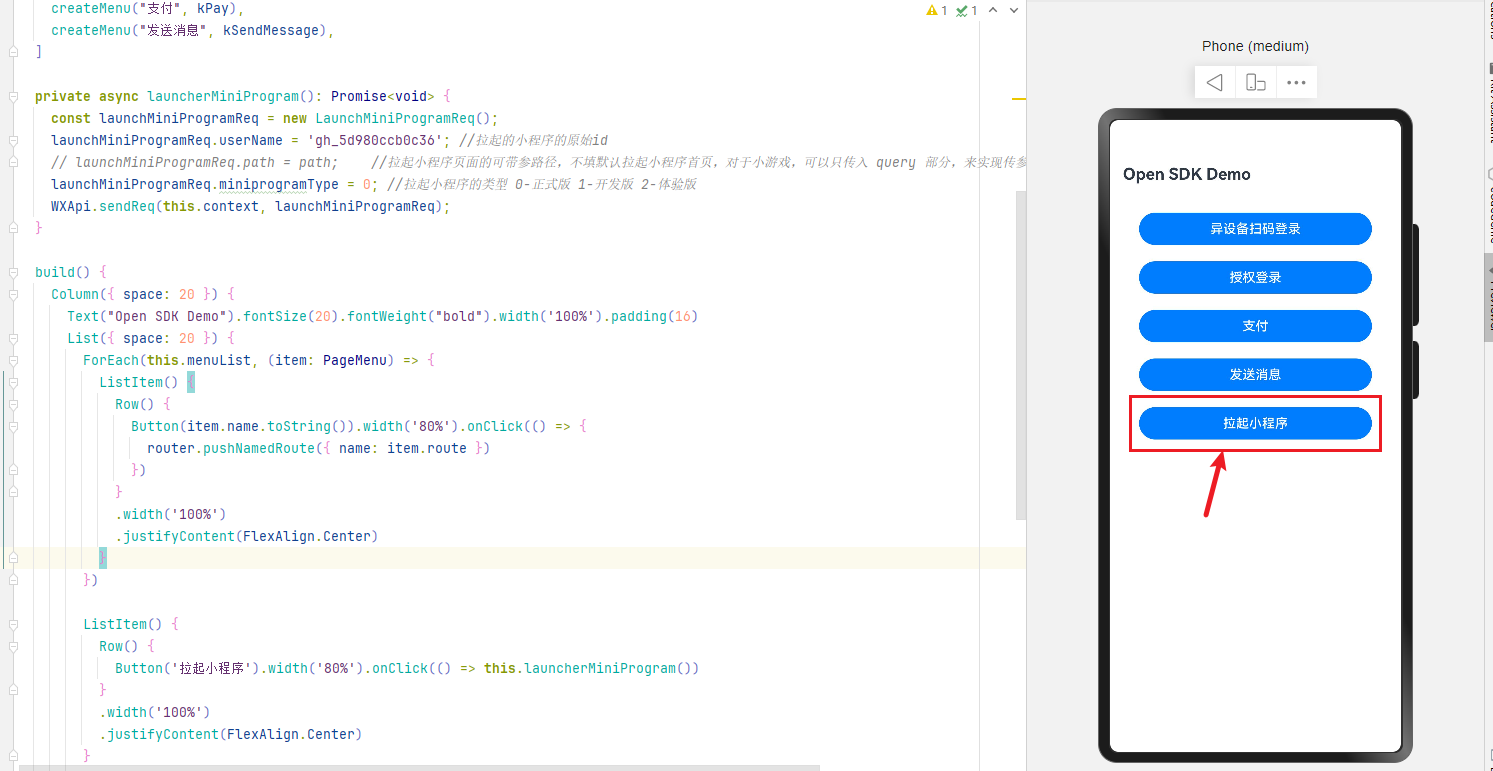
Task: Go to previous highlighted error arrow
Action: tap(993, 10)
